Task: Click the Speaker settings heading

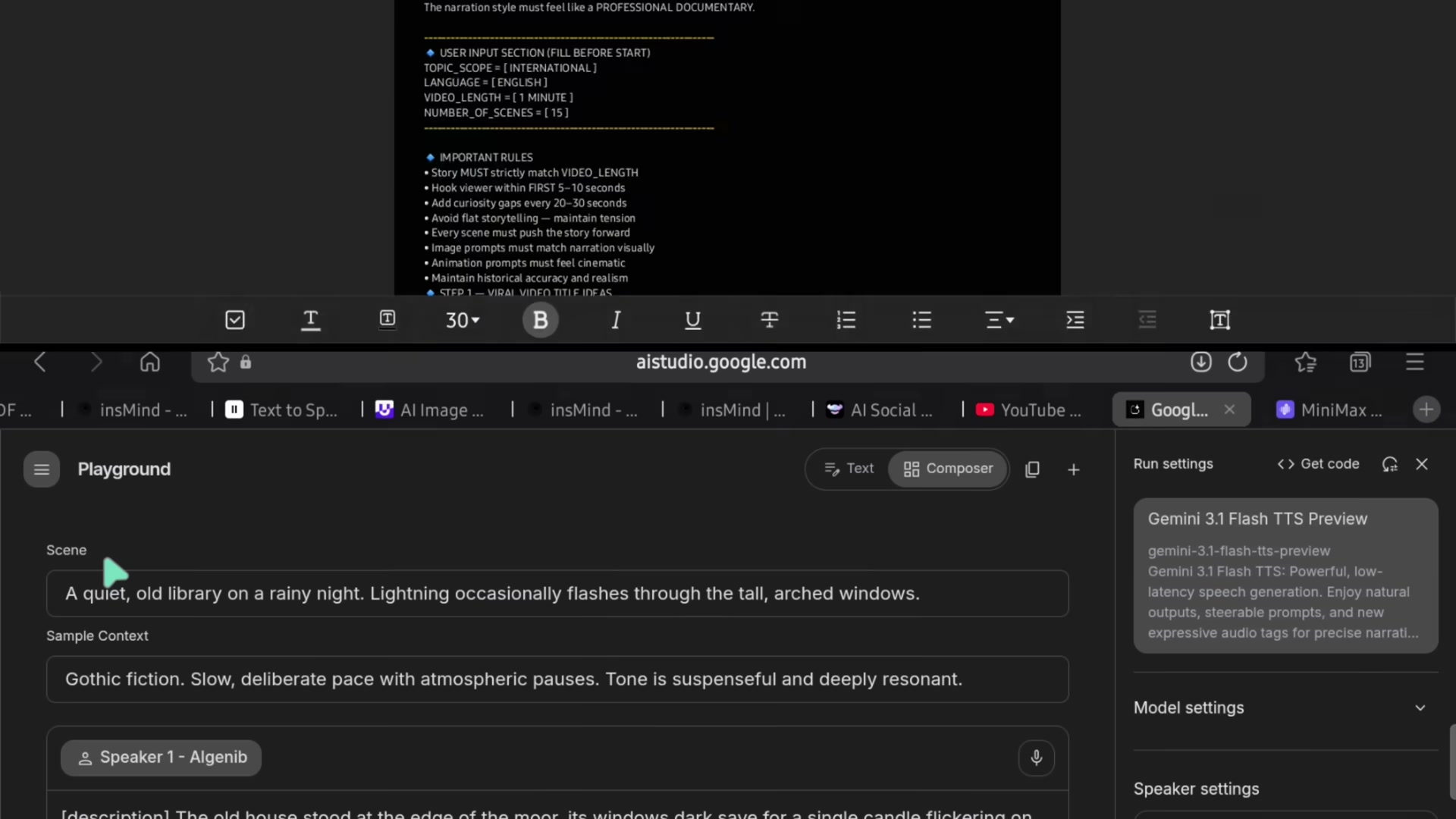Action: (1196, 789)
